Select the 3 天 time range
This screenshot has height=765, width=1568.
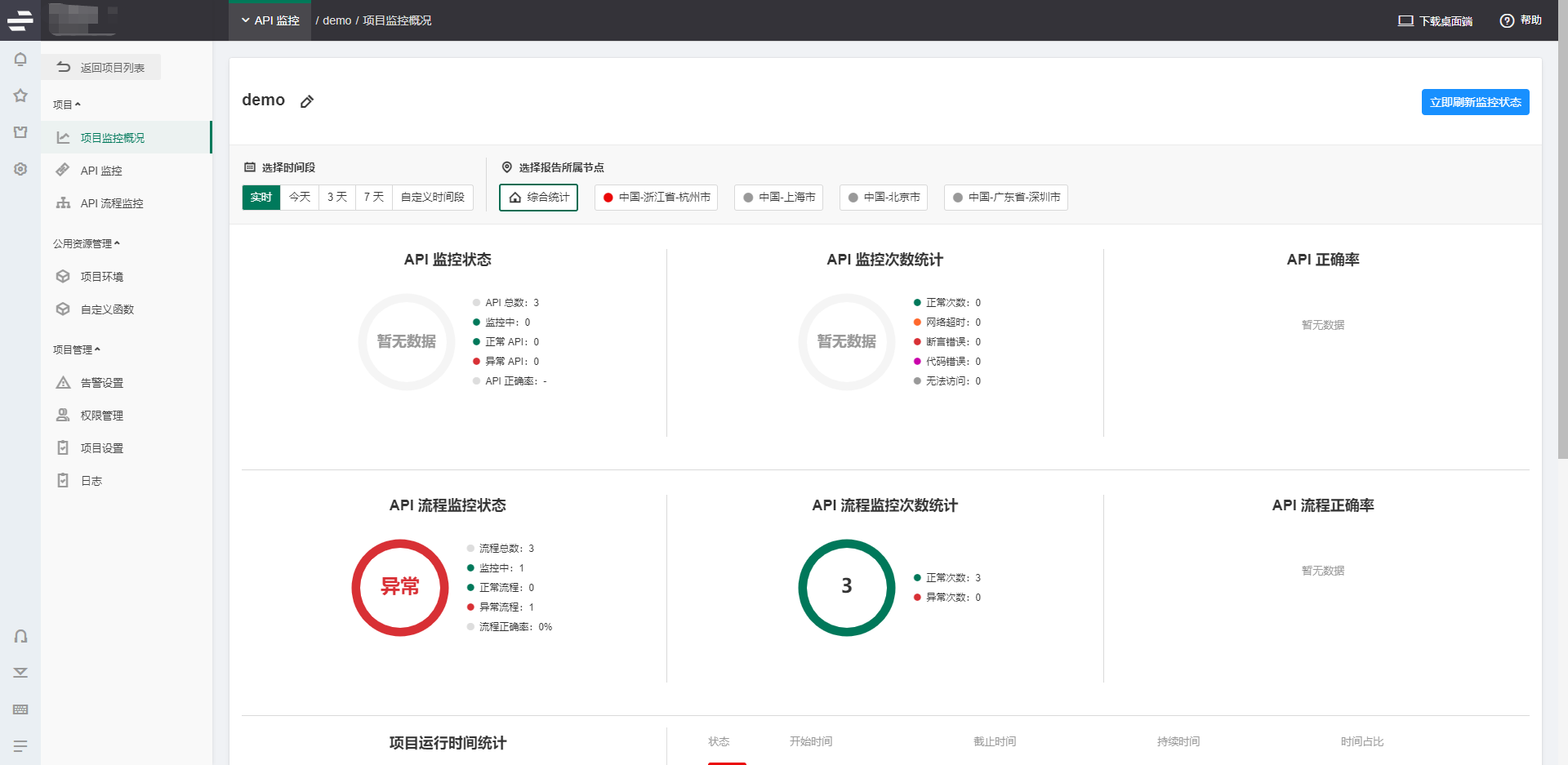337,197
